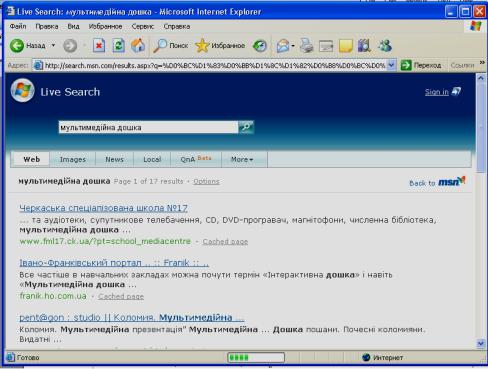Expand the Ссылки links bar chevron

482,63
